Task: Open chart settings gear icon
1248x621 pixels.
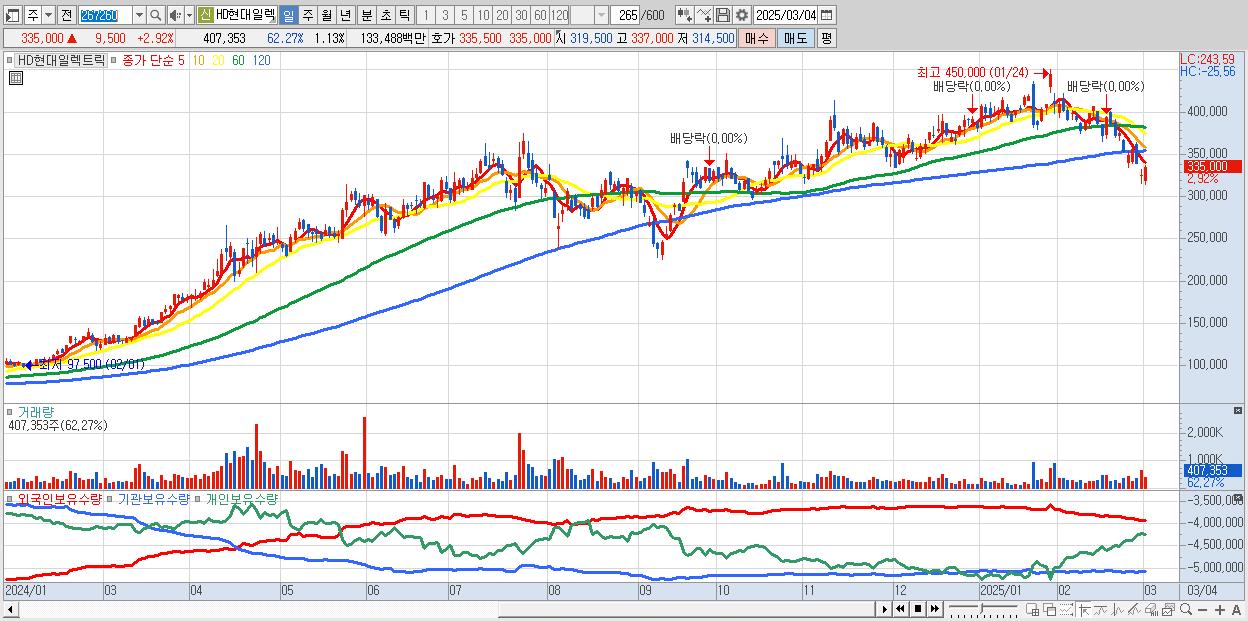Action: click(742, 16)
